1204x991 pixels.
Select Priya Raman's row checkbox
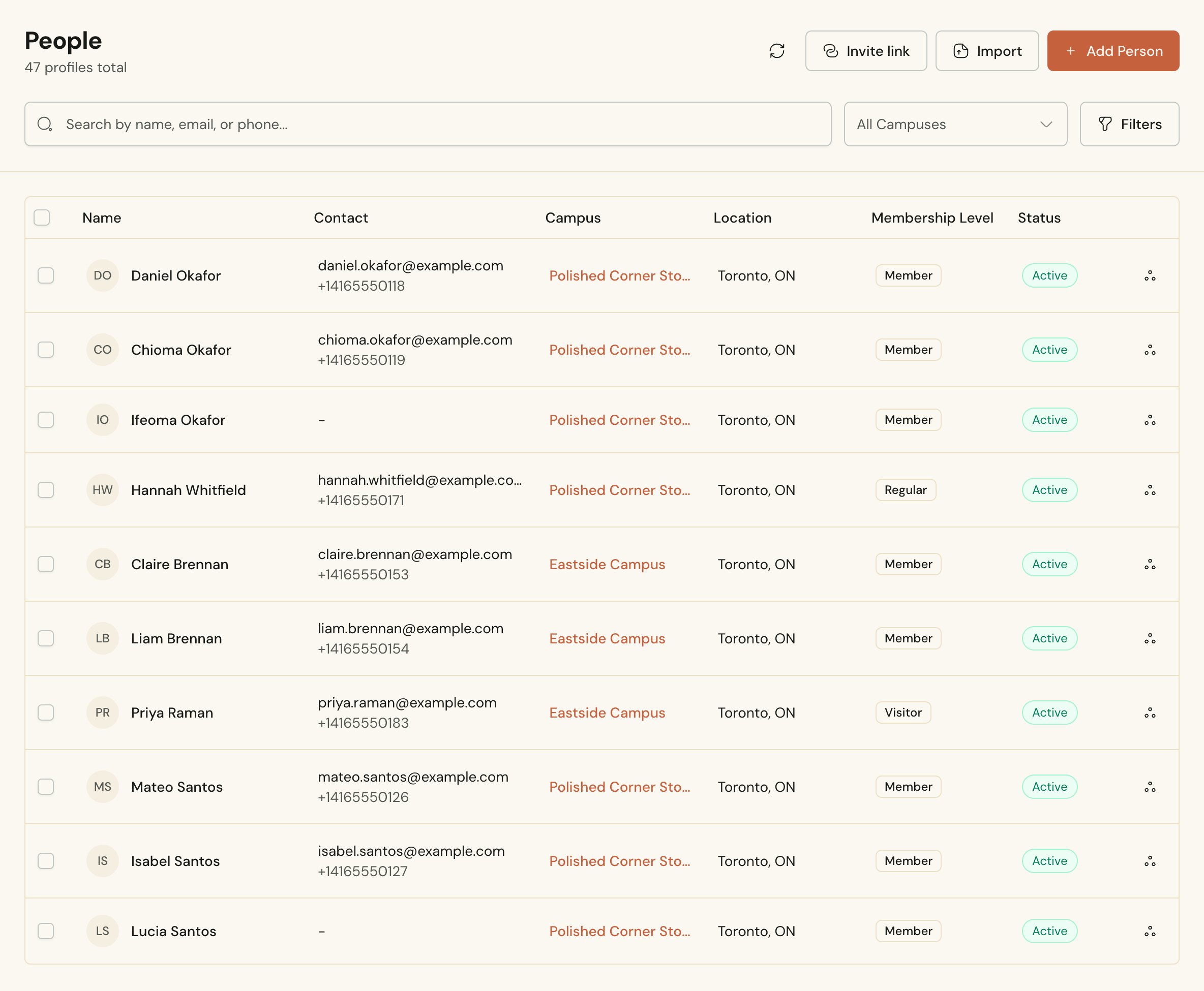pos(46,713)
